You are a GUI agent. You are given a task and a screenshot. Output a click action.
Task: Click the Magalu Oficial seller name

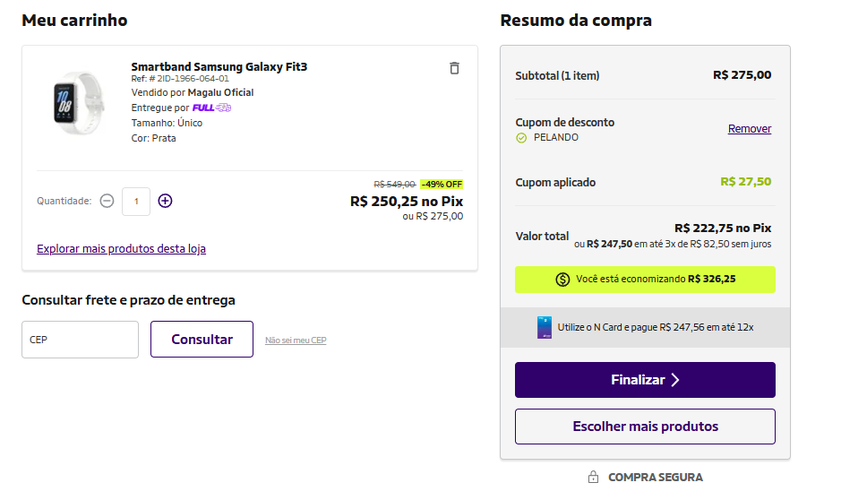[220, 92]
